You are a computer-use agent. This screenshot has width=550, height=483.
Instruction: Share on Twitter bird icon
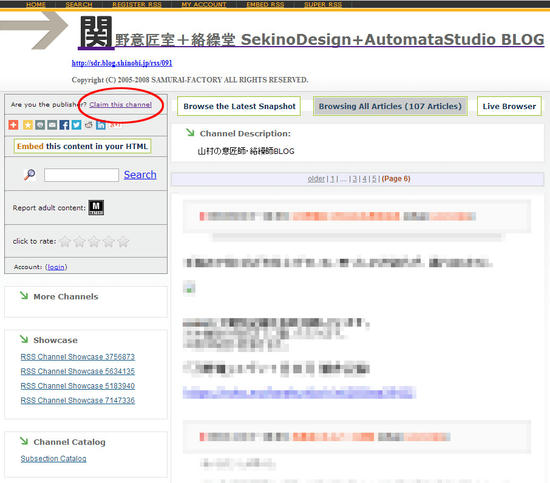(x=76, y=125)
